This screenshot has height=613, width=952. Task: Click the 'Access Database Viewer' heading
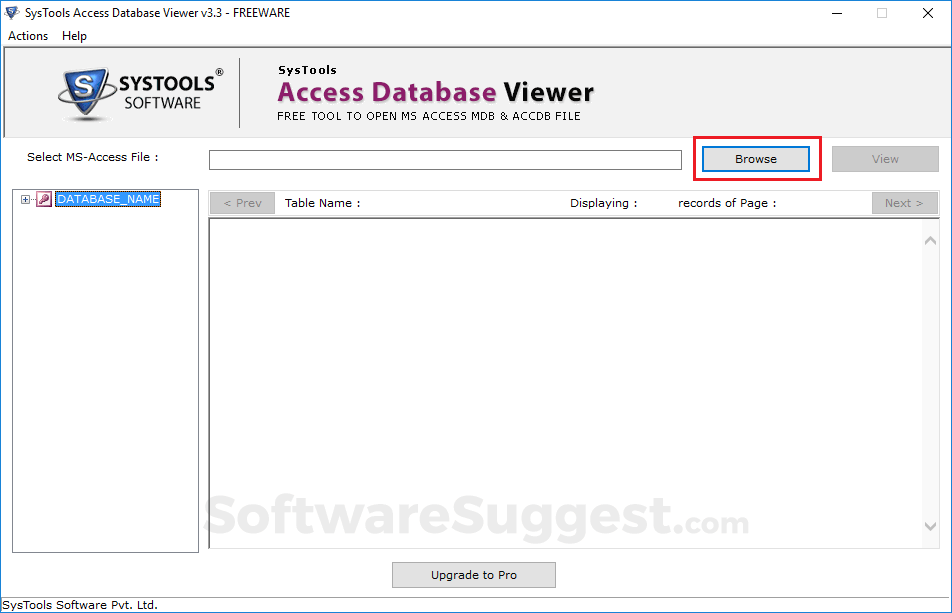pyautogui.click(x=435, y=92)
